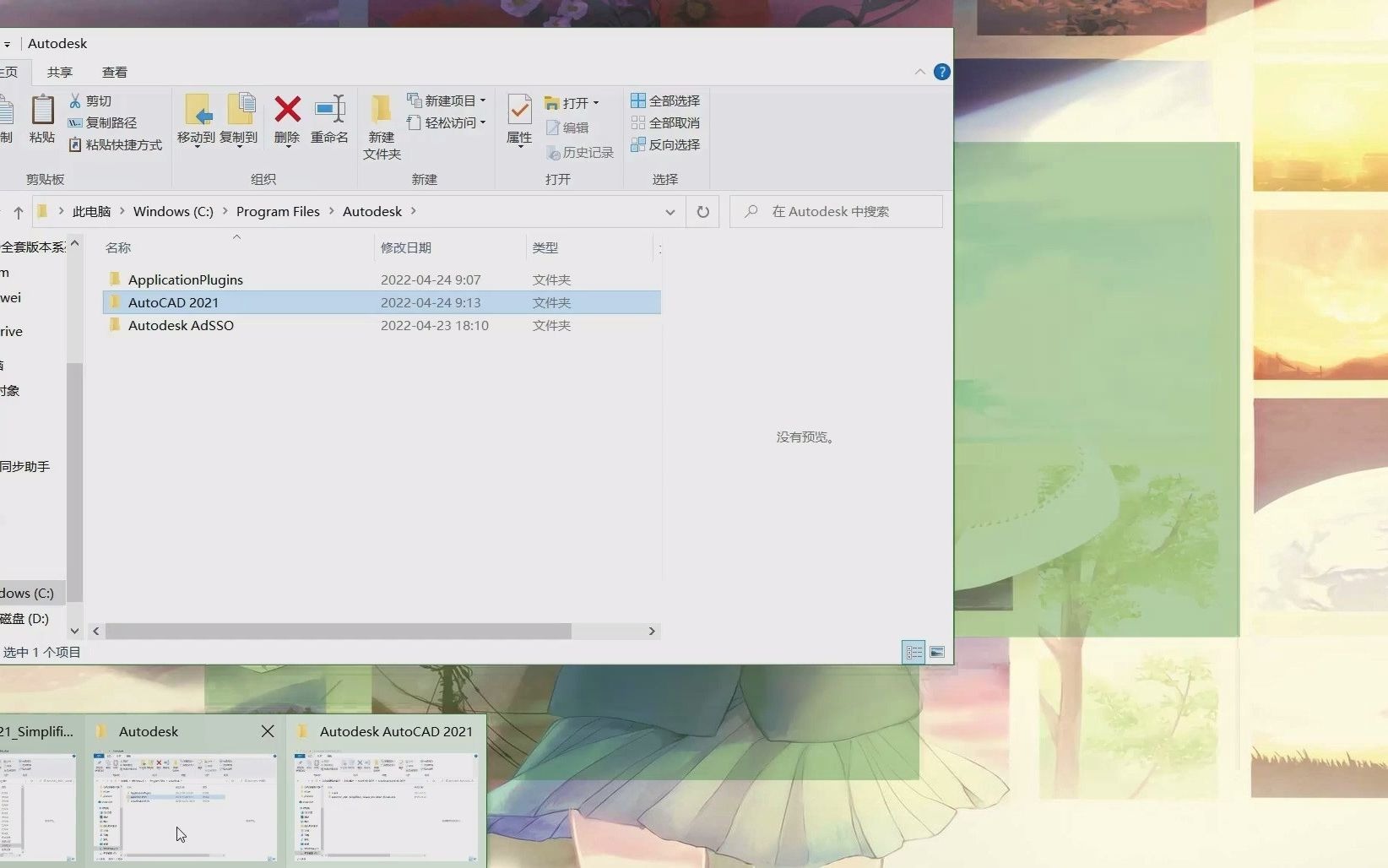The image size is (1388, 868).
Task: Select the 同步助手 navigation pane entry
Action: point(24,466)
